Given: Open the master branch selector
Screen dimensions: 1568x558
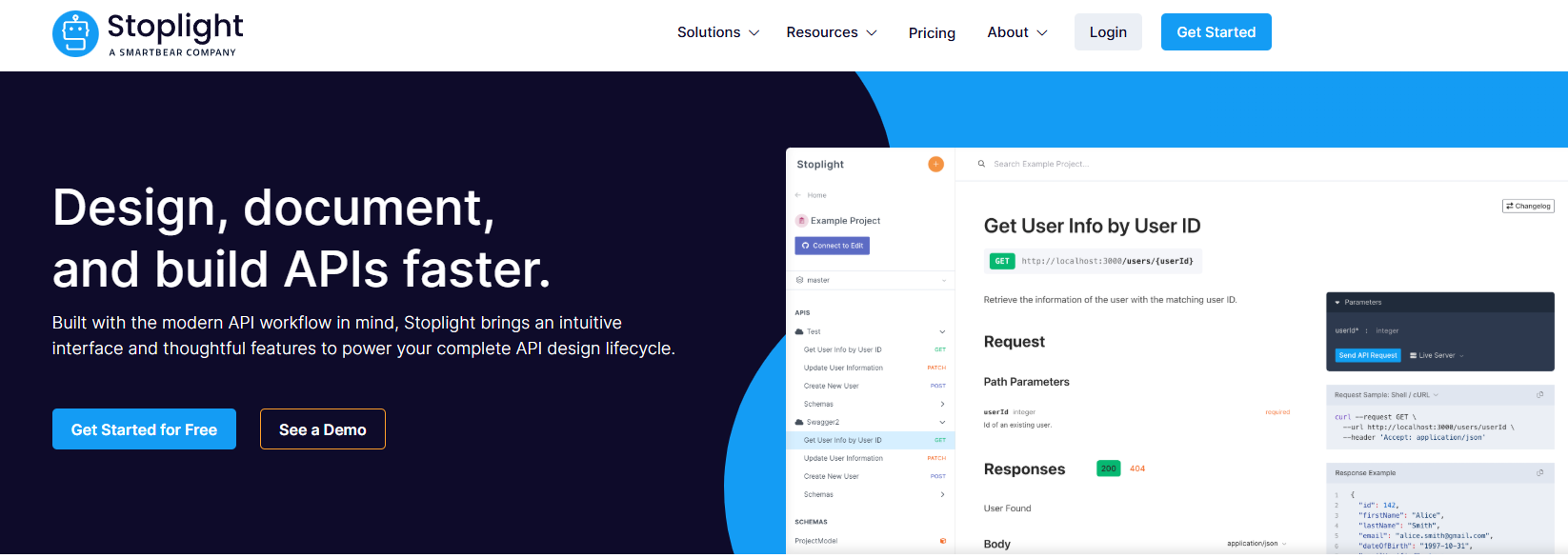Looking at the screenshot, I should (871, 280).
